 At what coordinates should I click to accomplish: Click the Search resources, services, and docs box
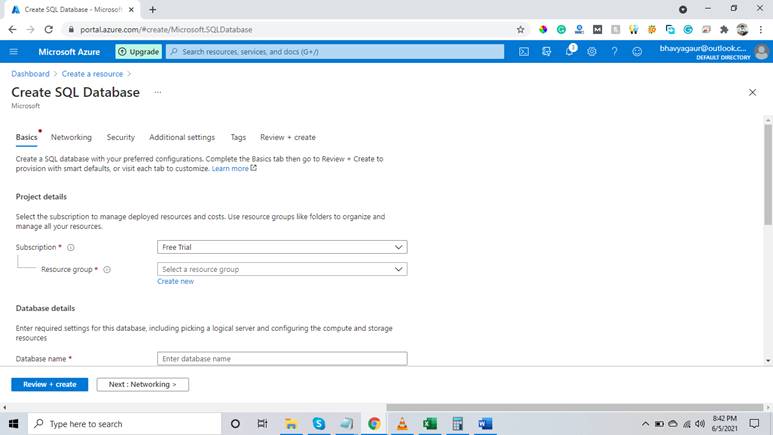335,52
